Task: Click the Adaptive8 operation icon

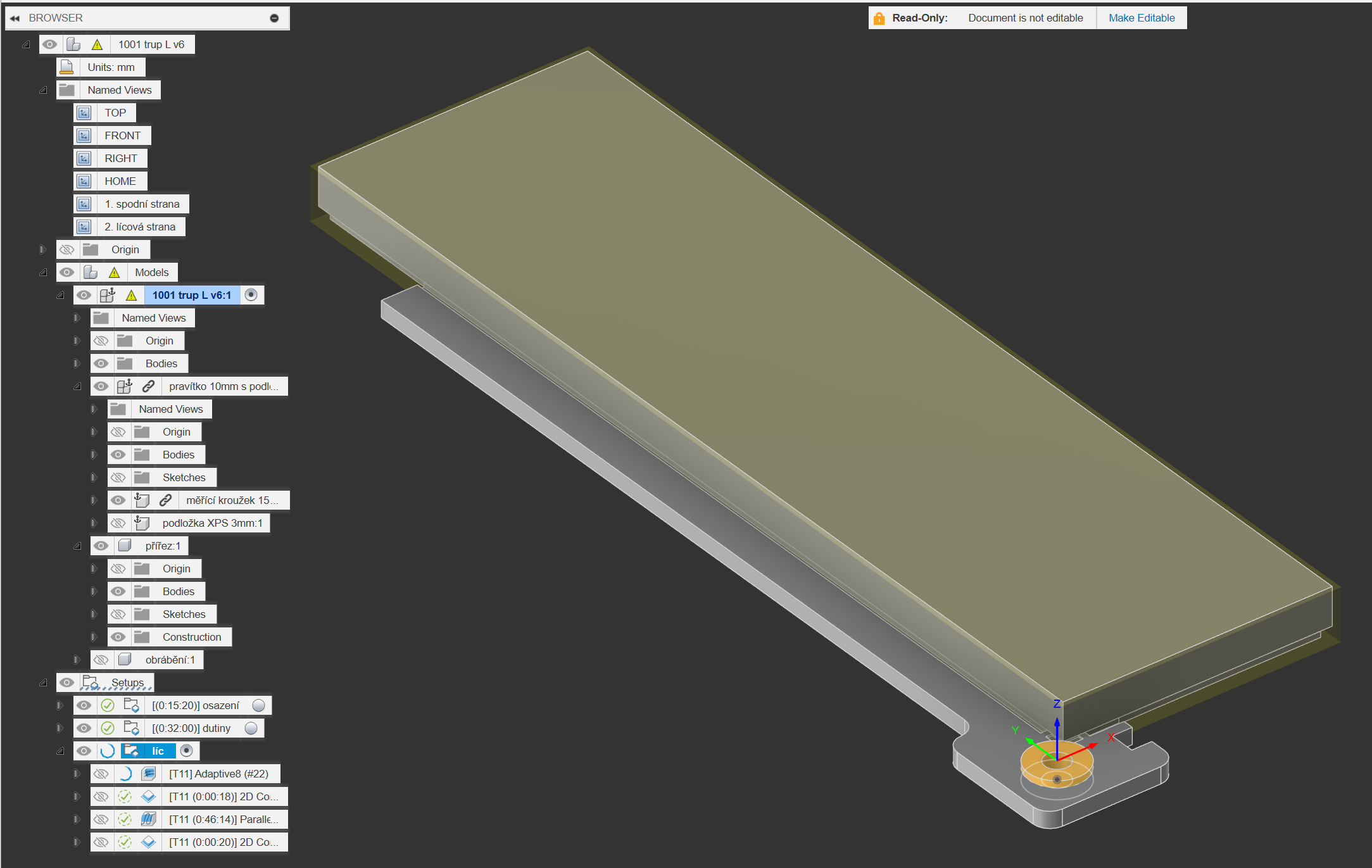Action: 149,774
